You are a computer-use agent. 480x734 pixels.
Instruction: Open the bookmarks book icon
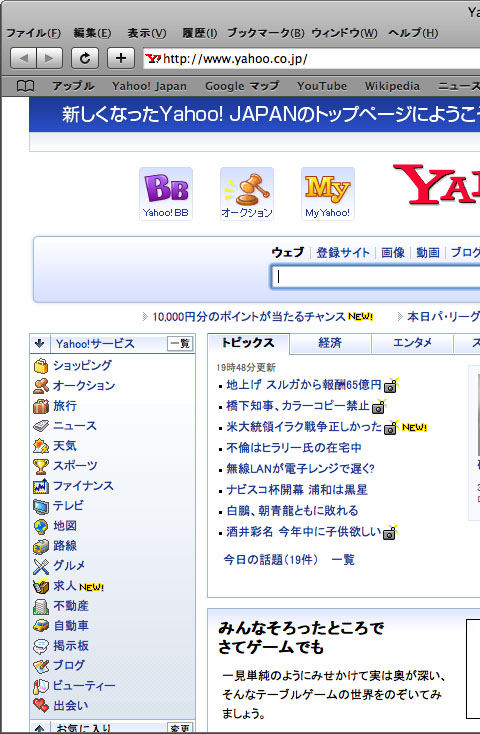tap(25, 86)
